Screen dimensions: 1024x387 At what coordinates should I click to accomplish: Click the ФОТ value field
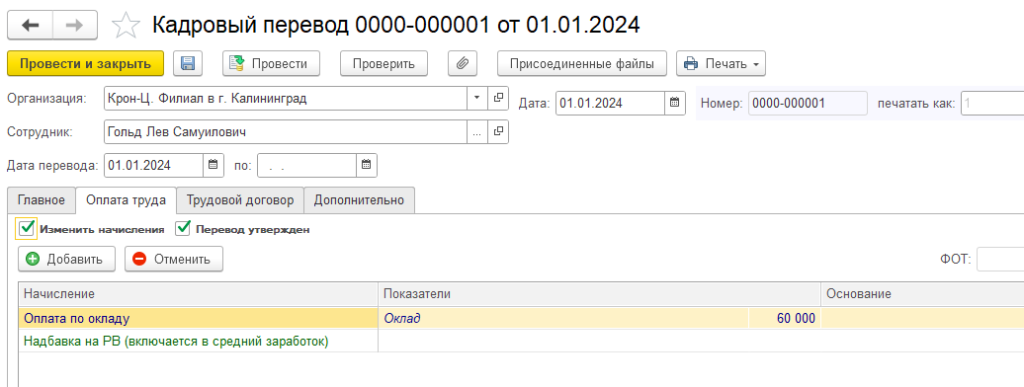[x=1000, y=259]
